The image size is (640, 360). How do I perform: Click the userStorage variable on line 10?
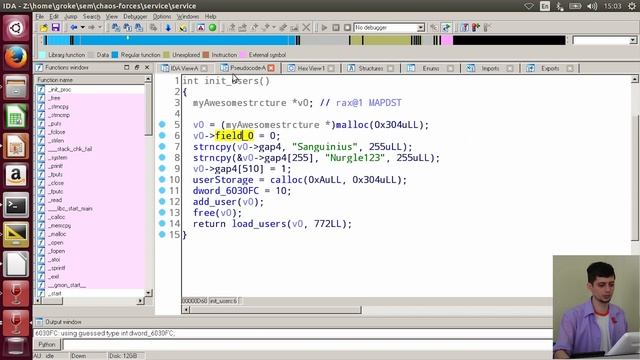(x=223, y=180)
